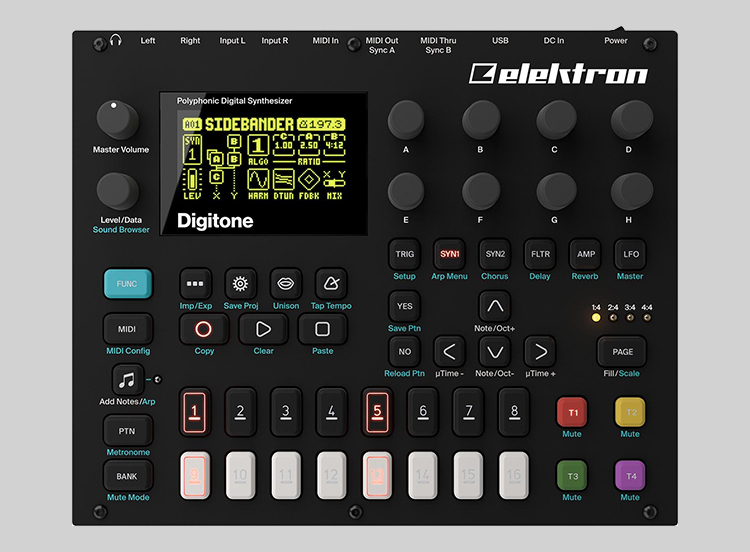Hold the blue FUNC key
The image size is (750, 552).
pyautogui.click(x=127, y=284)
